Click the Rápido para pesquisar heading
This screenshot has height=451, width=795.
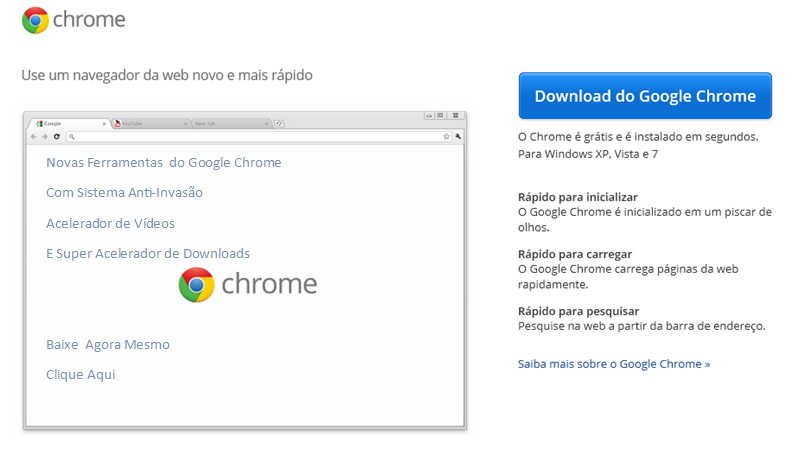[x=578, y=311]
